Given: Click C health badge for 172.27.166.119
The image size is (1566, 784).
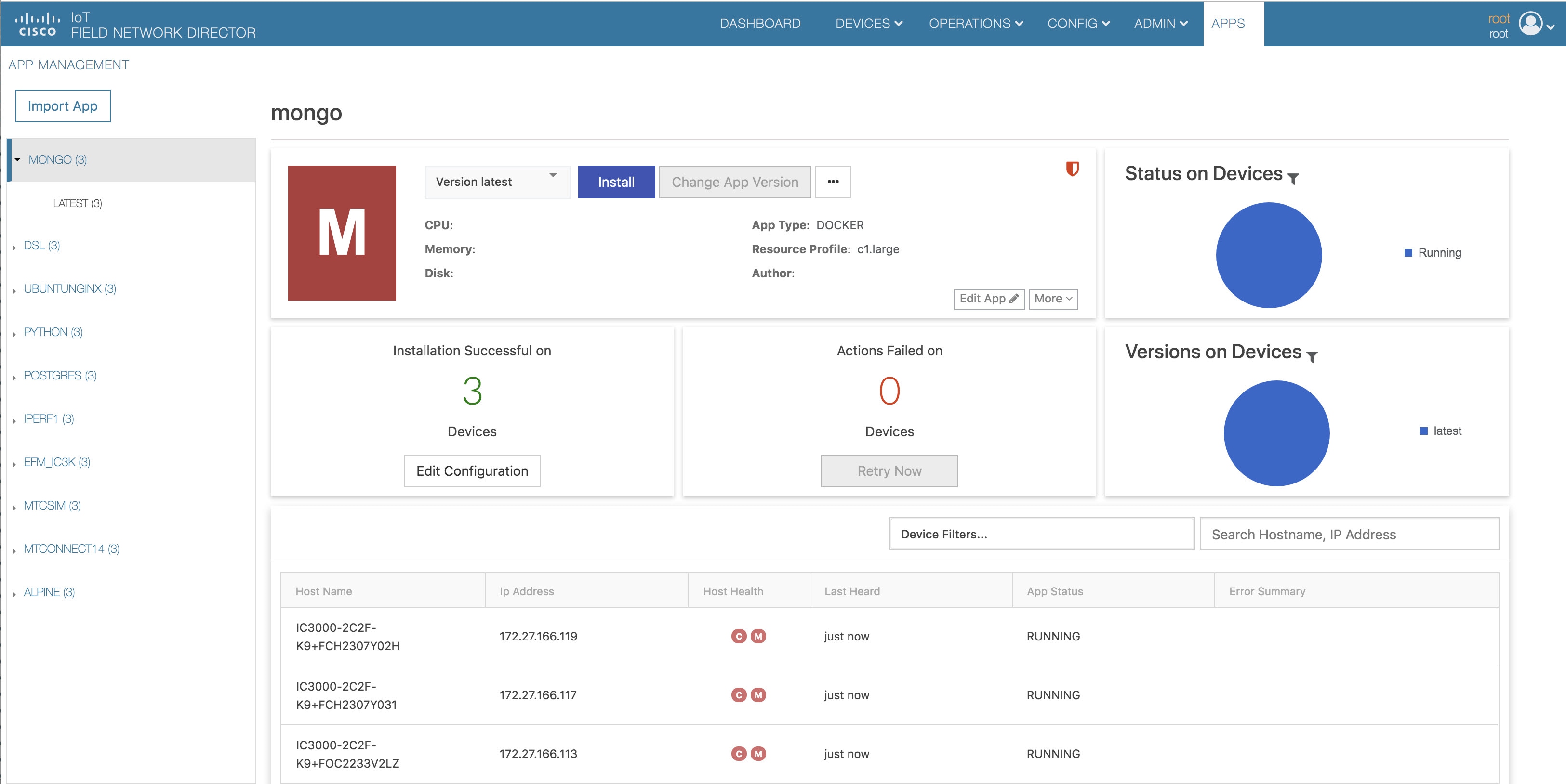Looking at the screenshot, I should coord(739,636).
